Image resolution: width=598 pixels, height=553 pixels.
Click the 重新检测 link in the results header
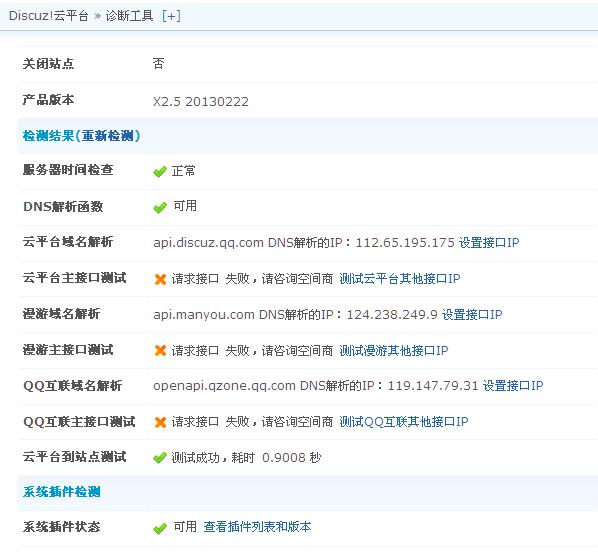[107, 135]
